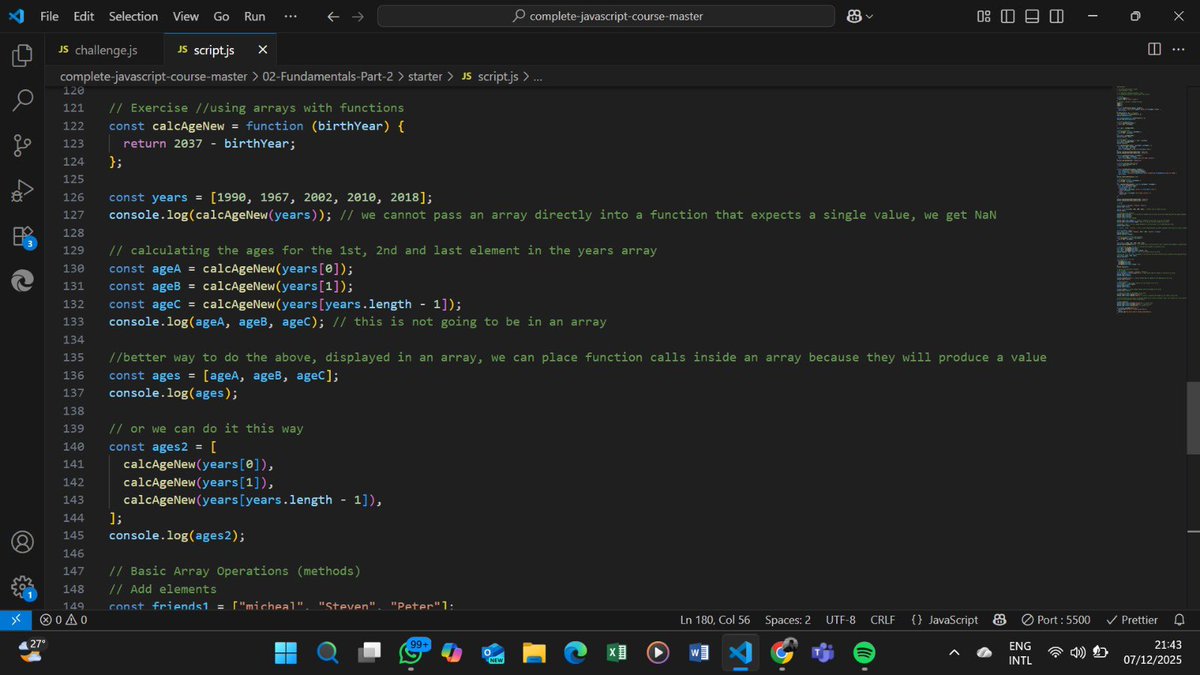Click the Copilot icon in title bar
Image resolution: width=1200 pixels, height=675 pixels.
[854, 16]
